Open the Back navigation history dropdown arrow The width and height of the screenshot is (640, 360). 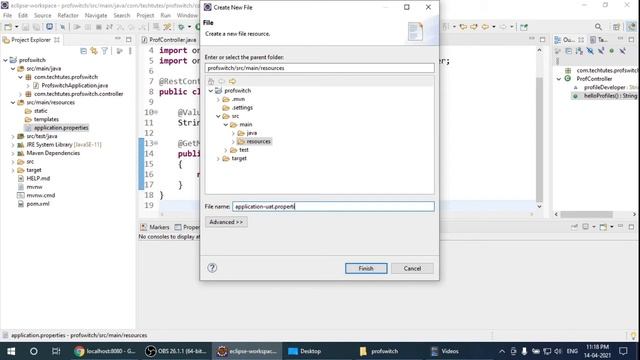pos(493,27)
